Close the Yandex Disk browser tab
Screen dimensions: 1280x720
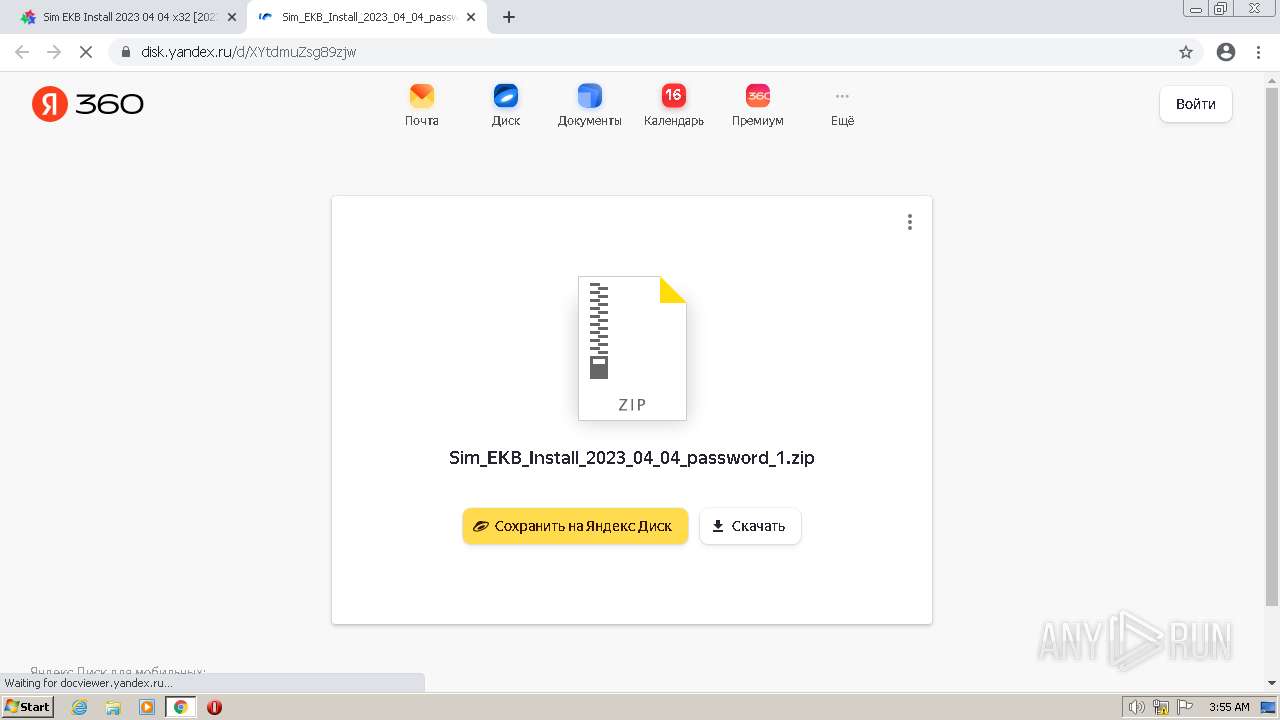471,17
